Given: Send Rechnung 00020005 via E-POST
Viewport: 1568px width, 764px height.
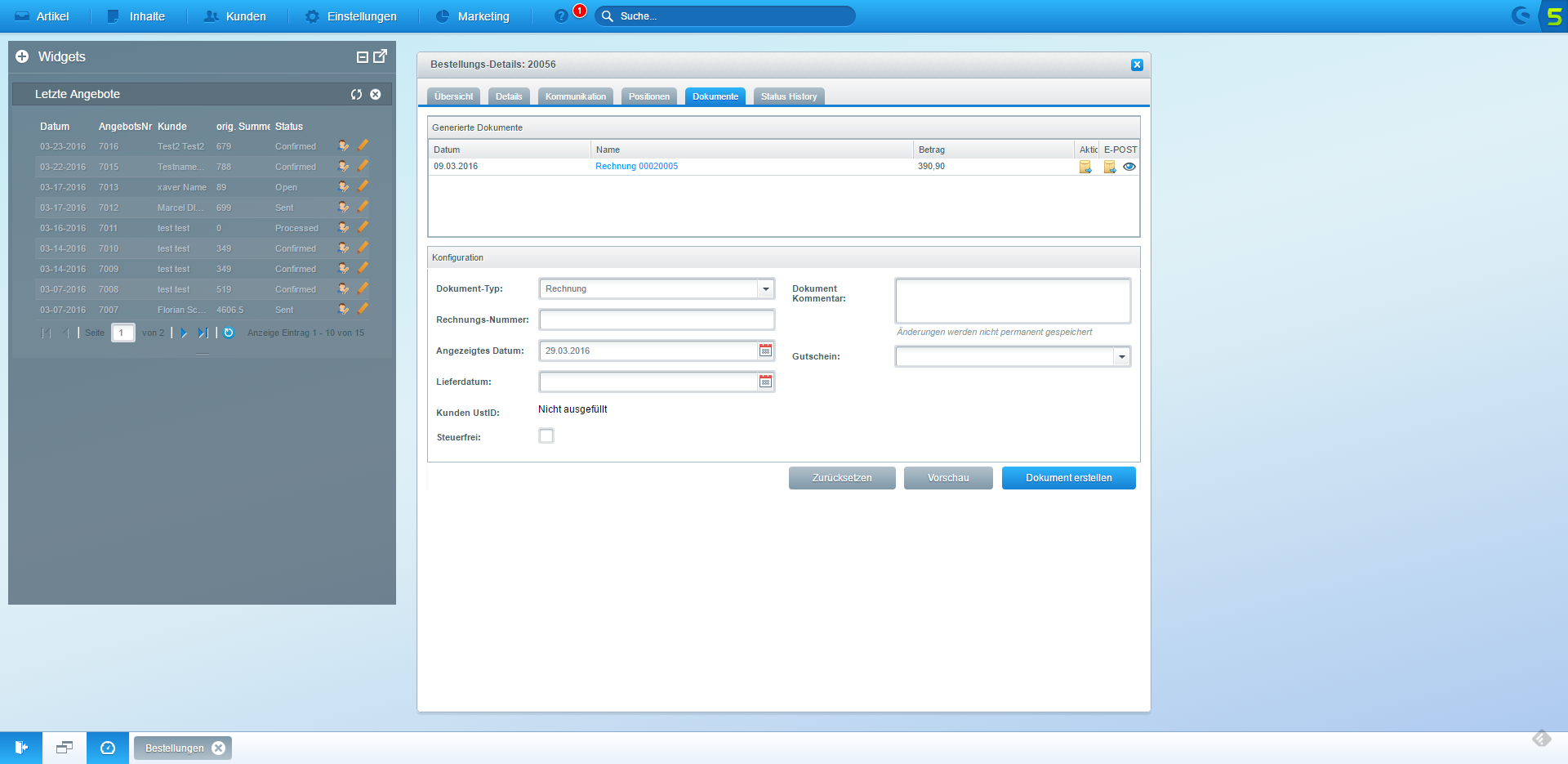Looking at the screenshot, I should [x=1110, y=167].
